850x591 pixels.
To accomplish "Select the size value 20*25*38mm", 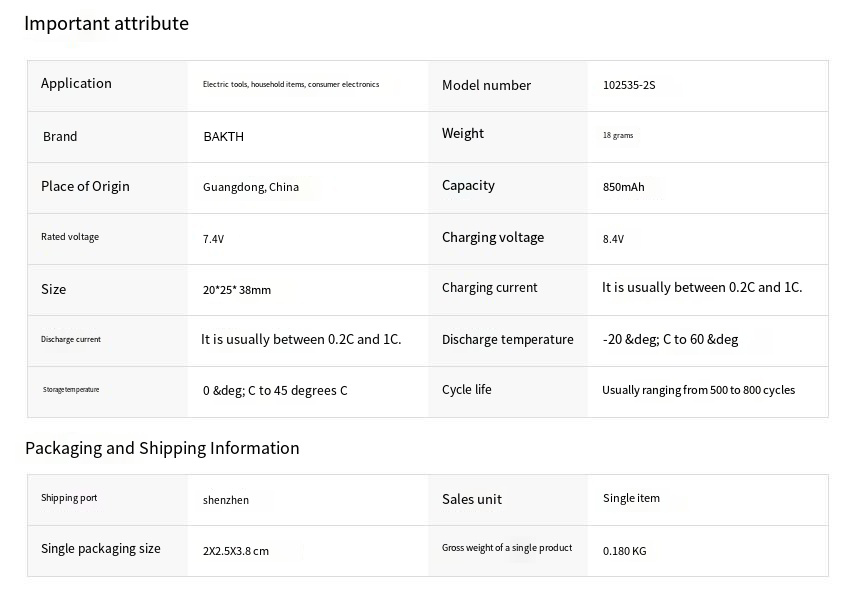I will 236,290.
